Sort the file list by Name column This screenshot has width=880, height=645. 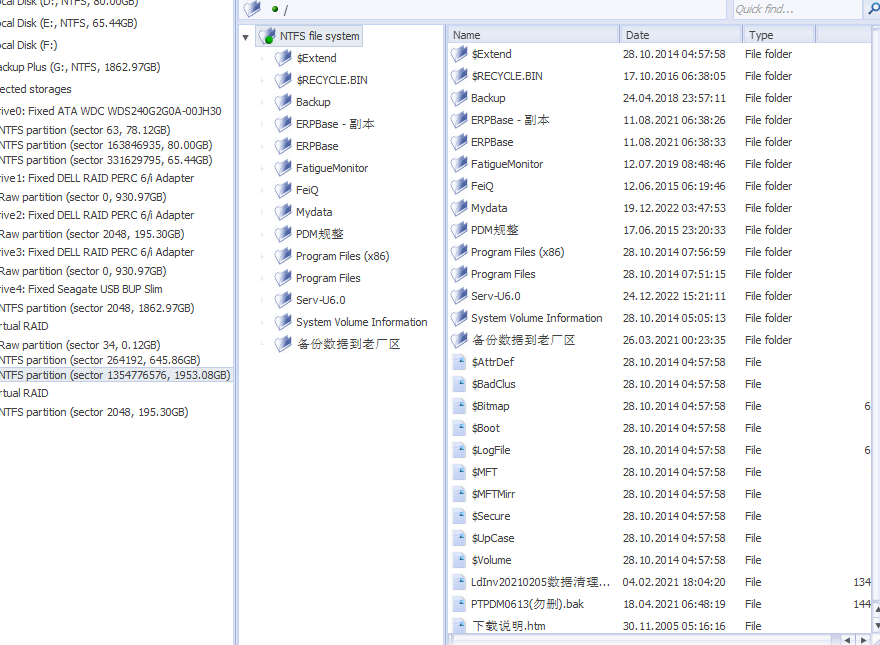tap(533, 35)
